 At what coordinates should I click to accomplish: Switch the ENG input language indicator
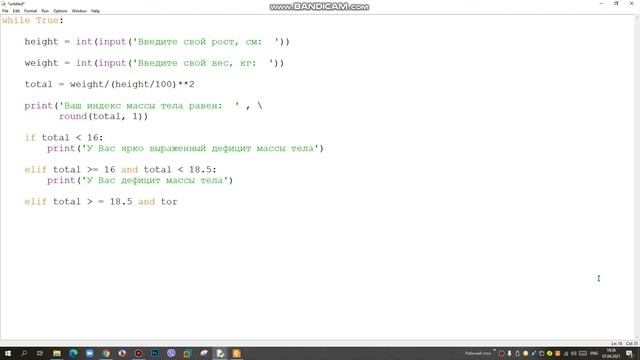(x=594, y=353)
